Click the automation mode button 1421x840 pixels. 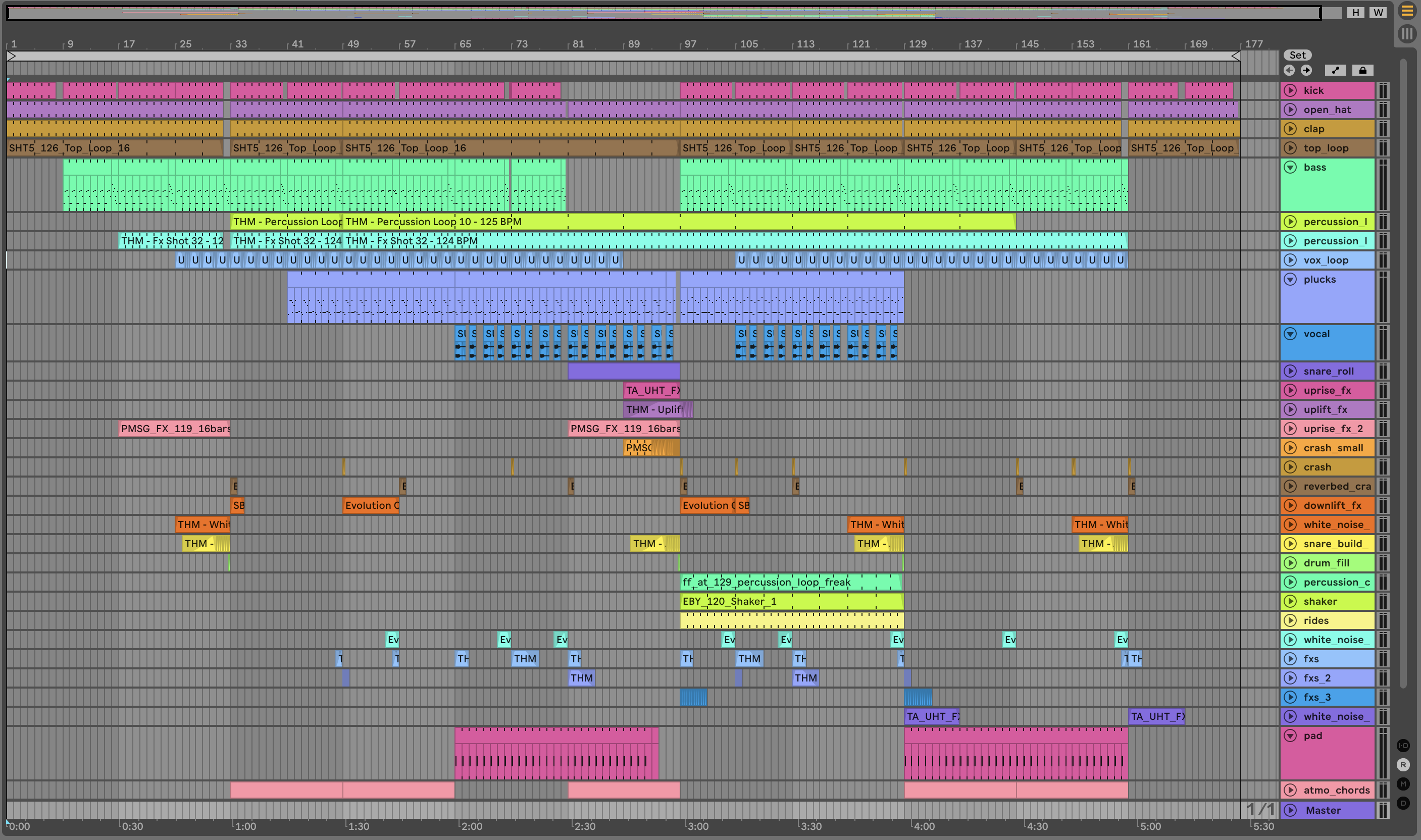[x=1336, y=70]
